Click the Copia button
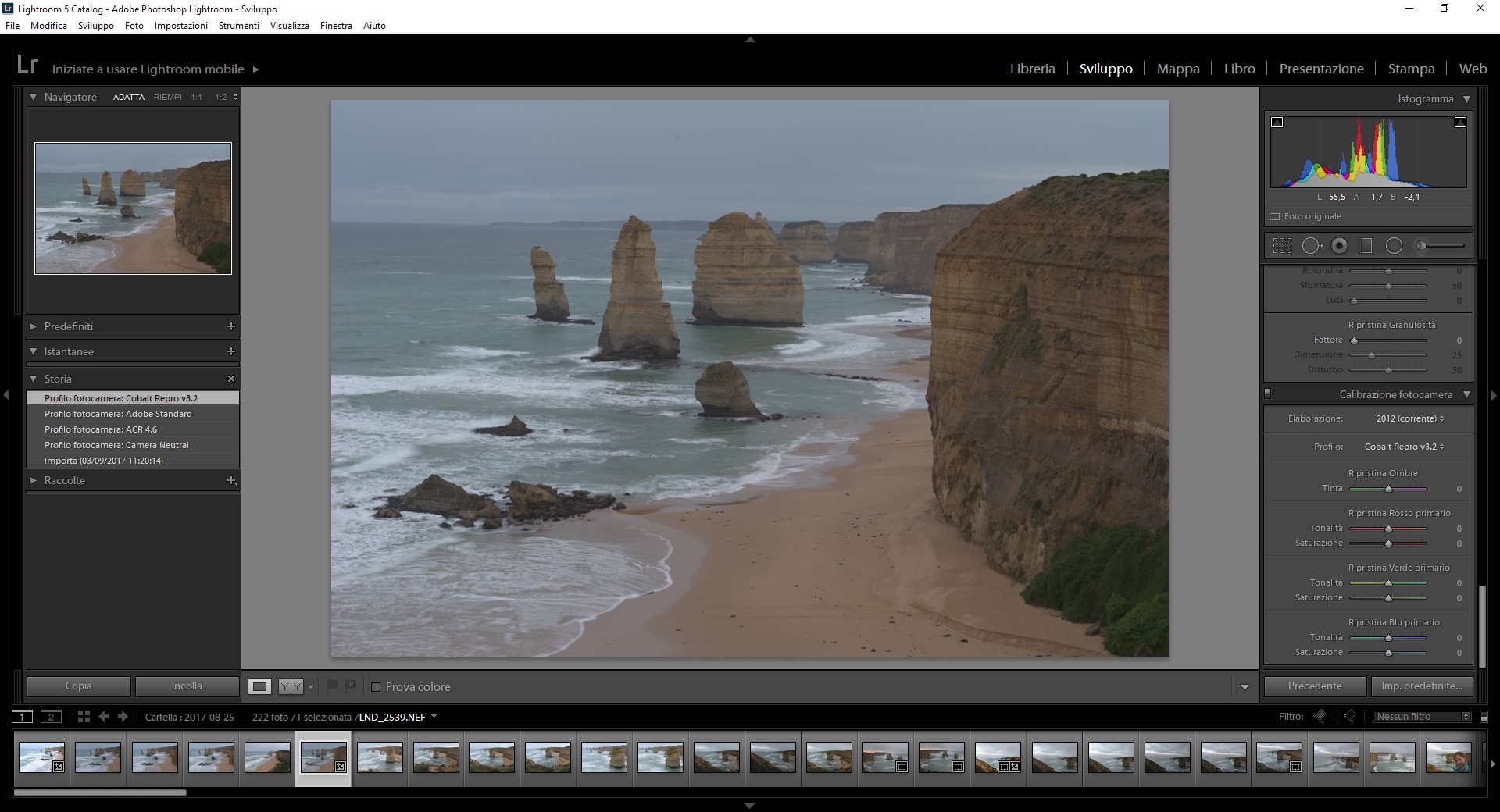The height and width of the screenshot is (812, 1500). (78, 686)
